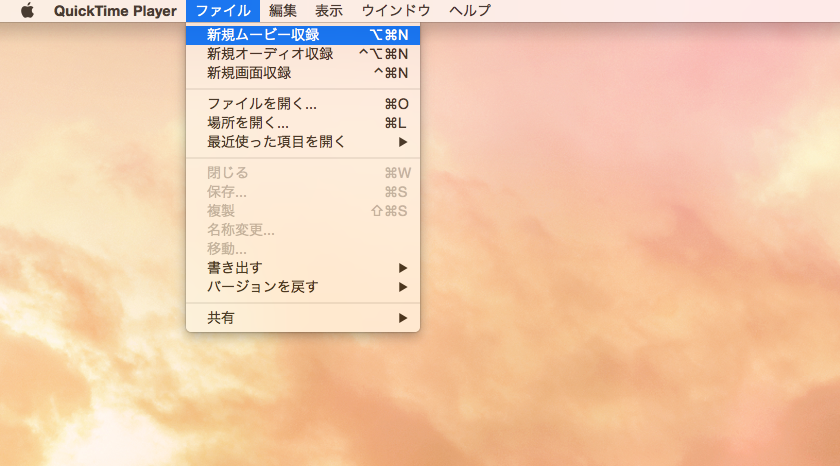840x466 pixels.
Task: Open the 表示 menu
Action: pos(329,11)
